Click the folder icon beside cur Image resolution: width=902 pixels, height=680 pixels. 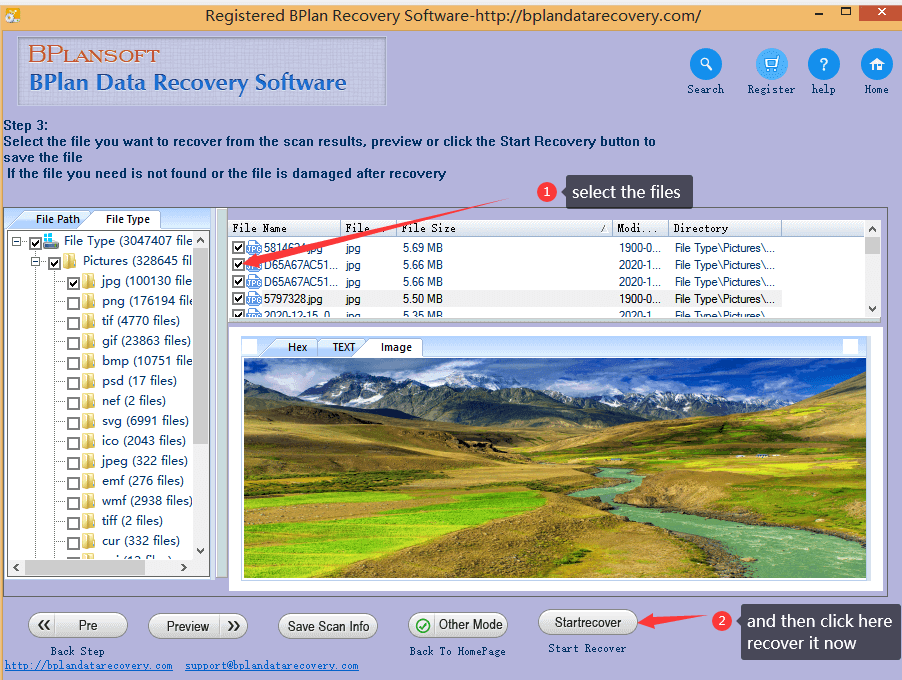click(x=89, y=541)
